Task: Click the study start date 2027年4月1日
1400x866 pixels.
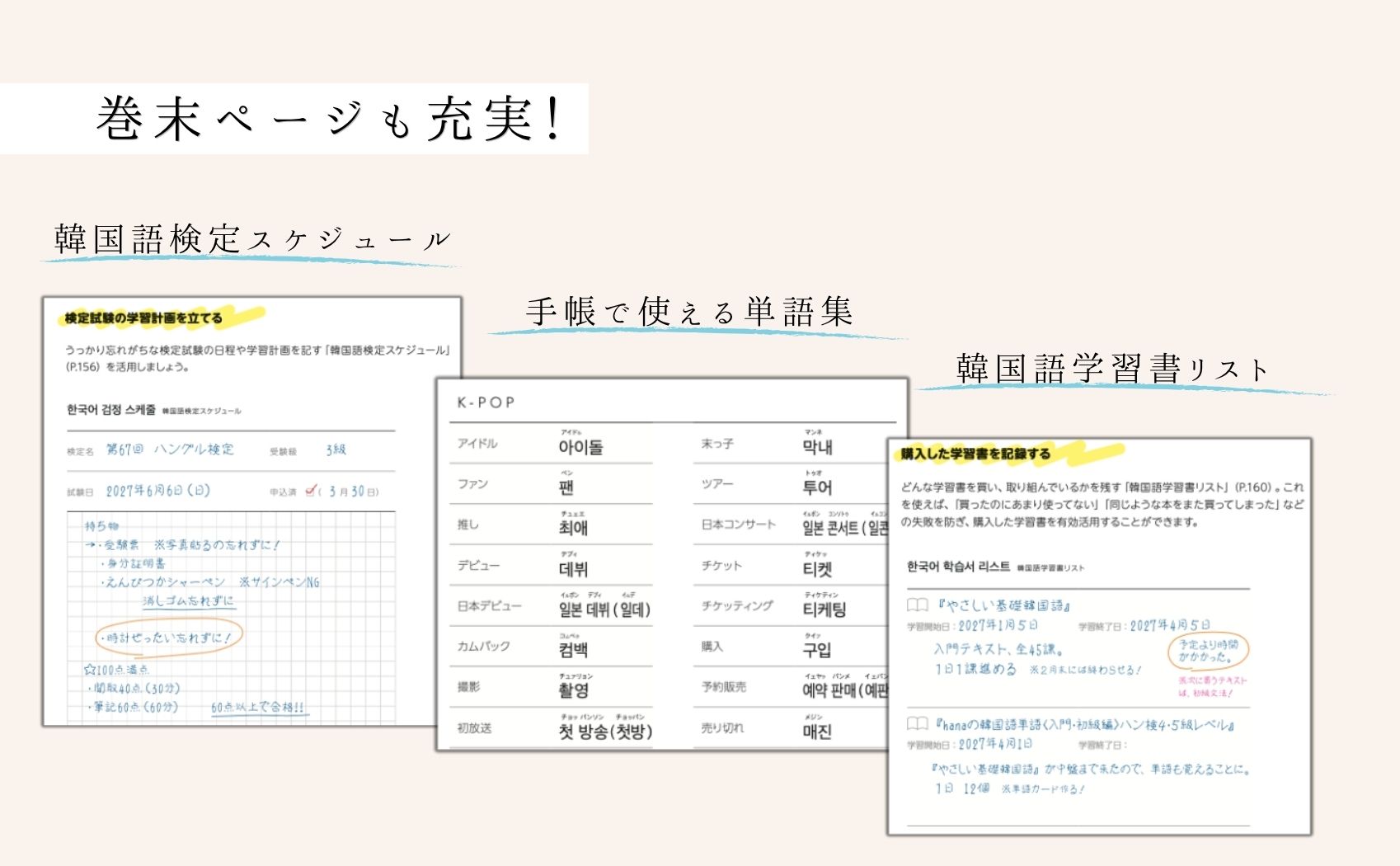Action: [x=994, y=744]
